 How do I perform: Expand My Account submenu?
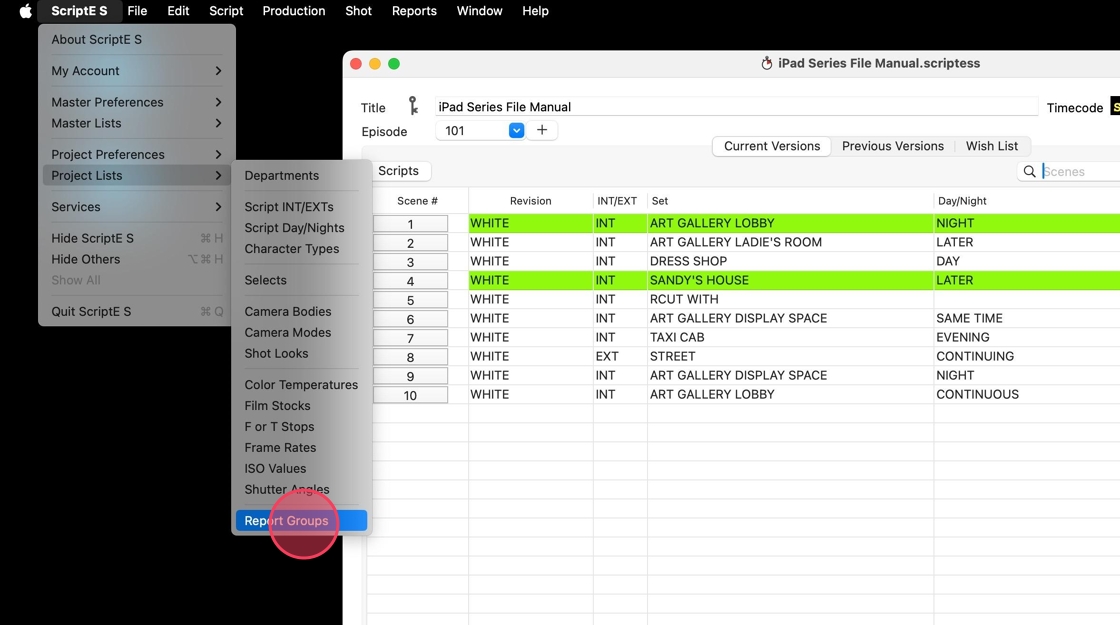136,71
